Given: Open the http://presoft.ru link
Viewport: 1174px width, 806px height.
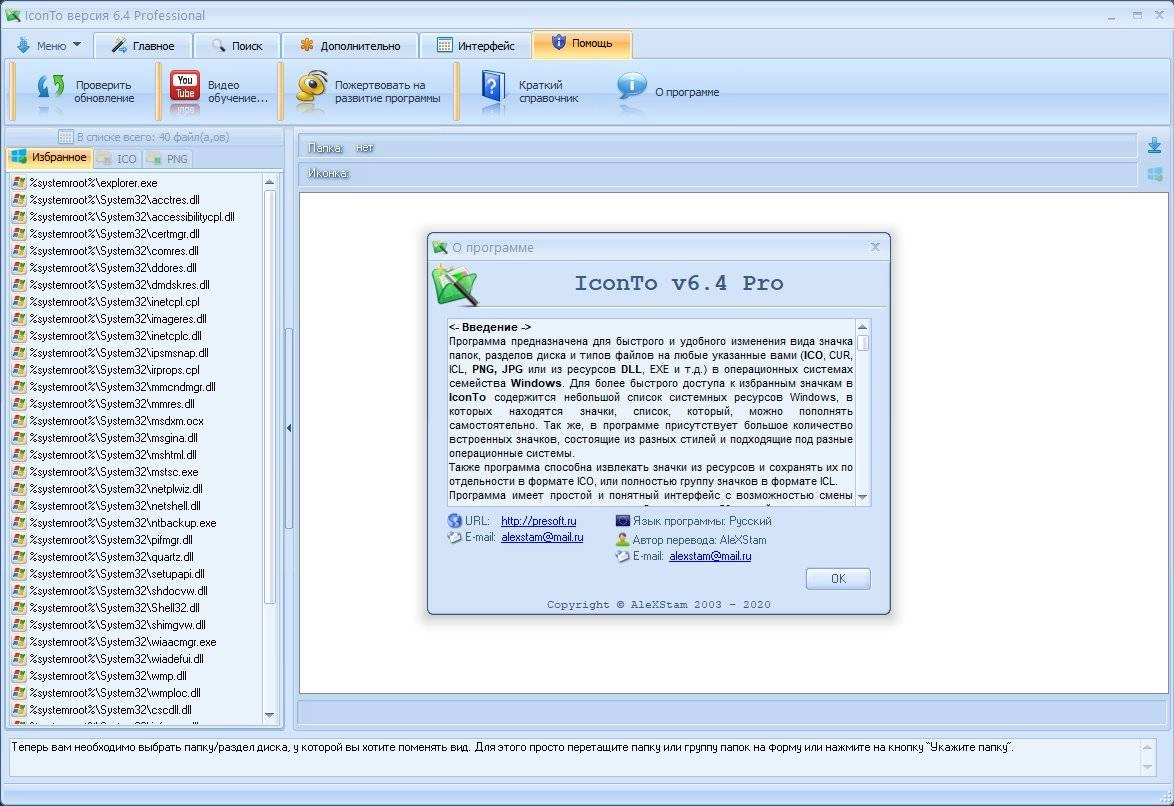Looking at the screenshot, I should [x=538, y=521].
